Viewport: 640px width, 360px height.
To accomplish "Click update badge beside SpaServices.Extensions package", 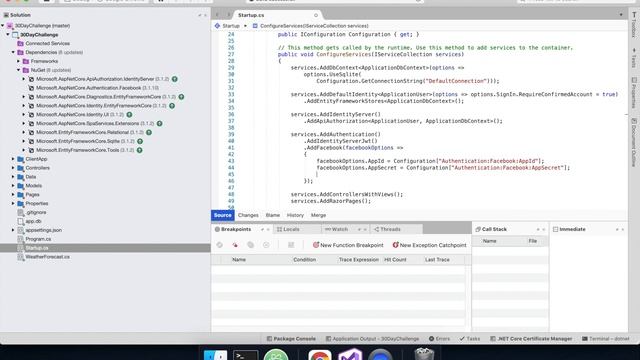I will tap(159, 123).
